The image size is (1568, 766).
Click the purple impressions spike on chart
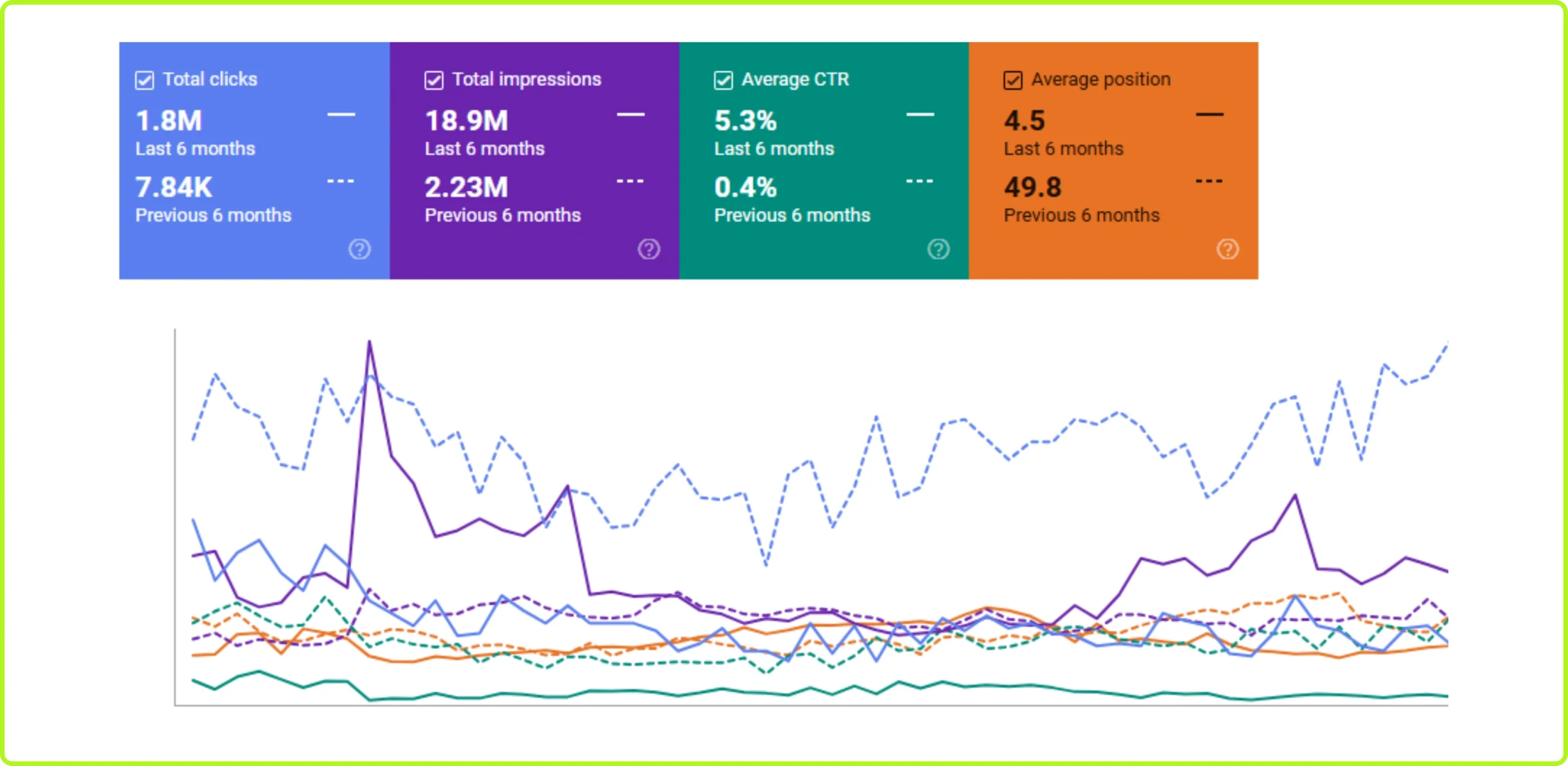(x=369, y=343)
